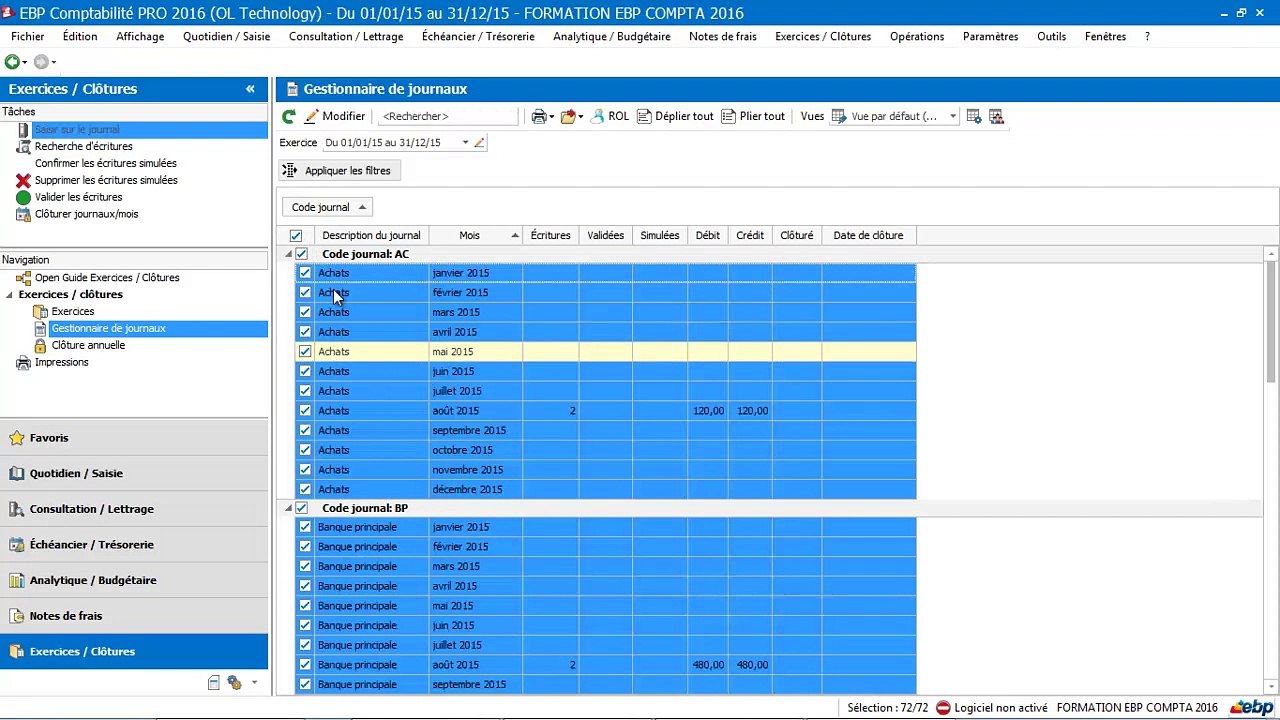Collapse the Exercices / Clôtures side panel

pos(250,89)
